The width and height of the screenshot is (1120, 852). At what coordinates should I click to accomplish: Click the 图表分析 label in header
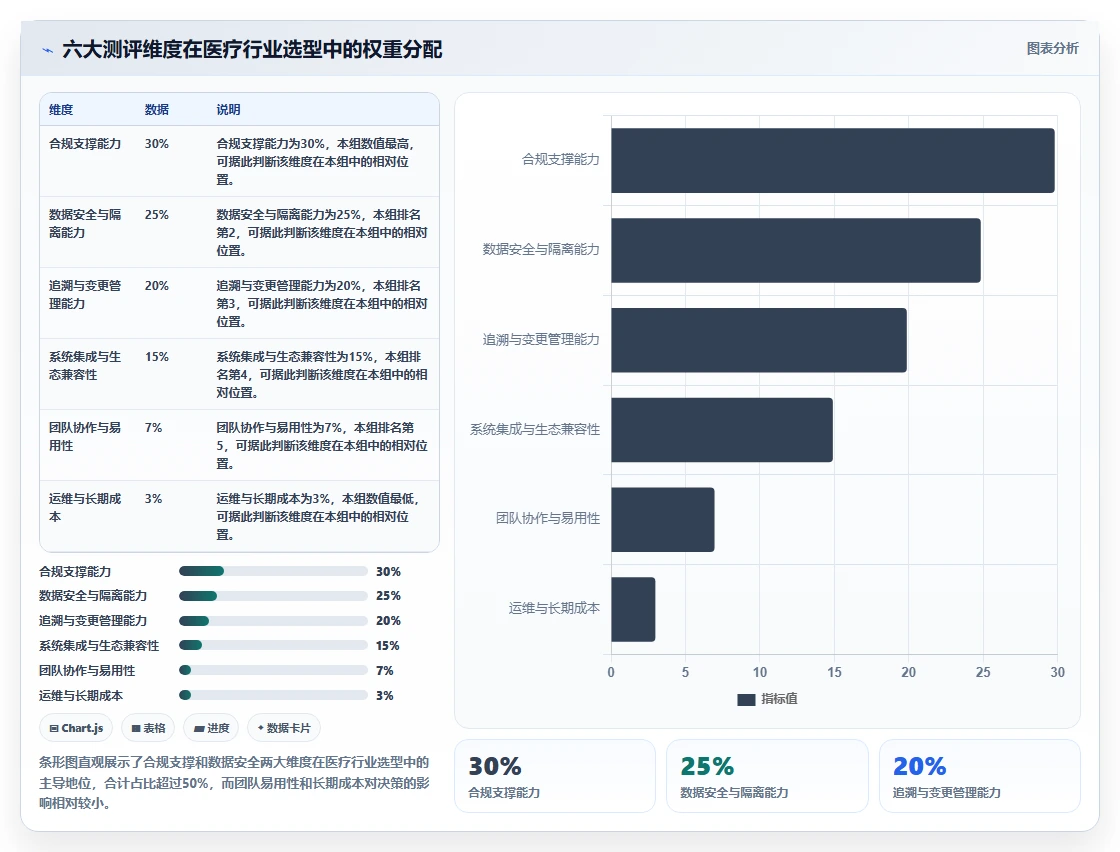(1052, 49)
